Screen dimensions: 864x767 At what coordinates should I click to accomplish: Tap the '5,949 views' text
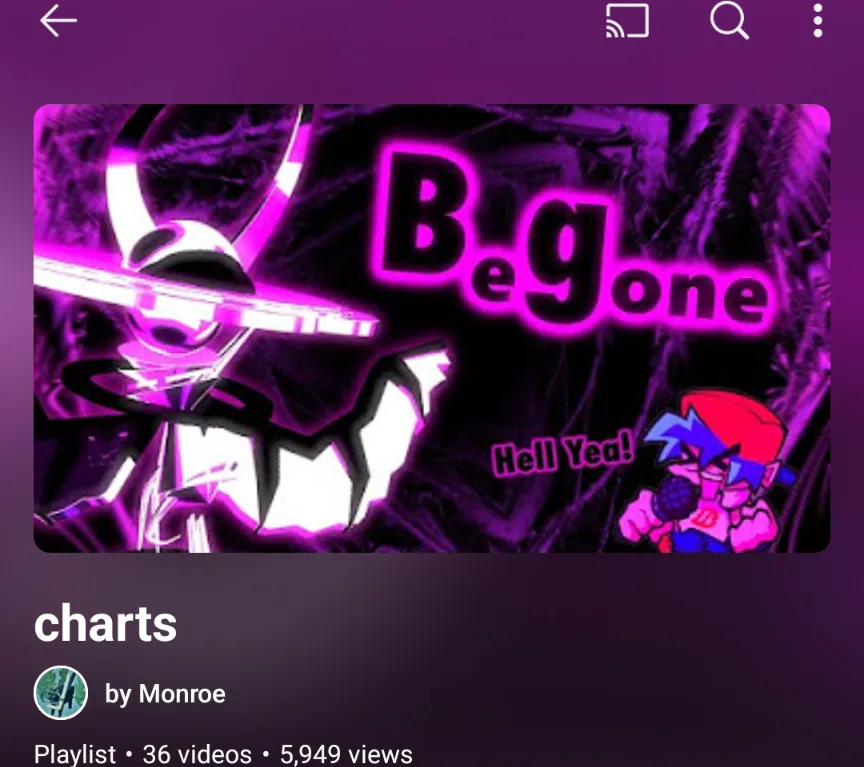click(346, 754)
